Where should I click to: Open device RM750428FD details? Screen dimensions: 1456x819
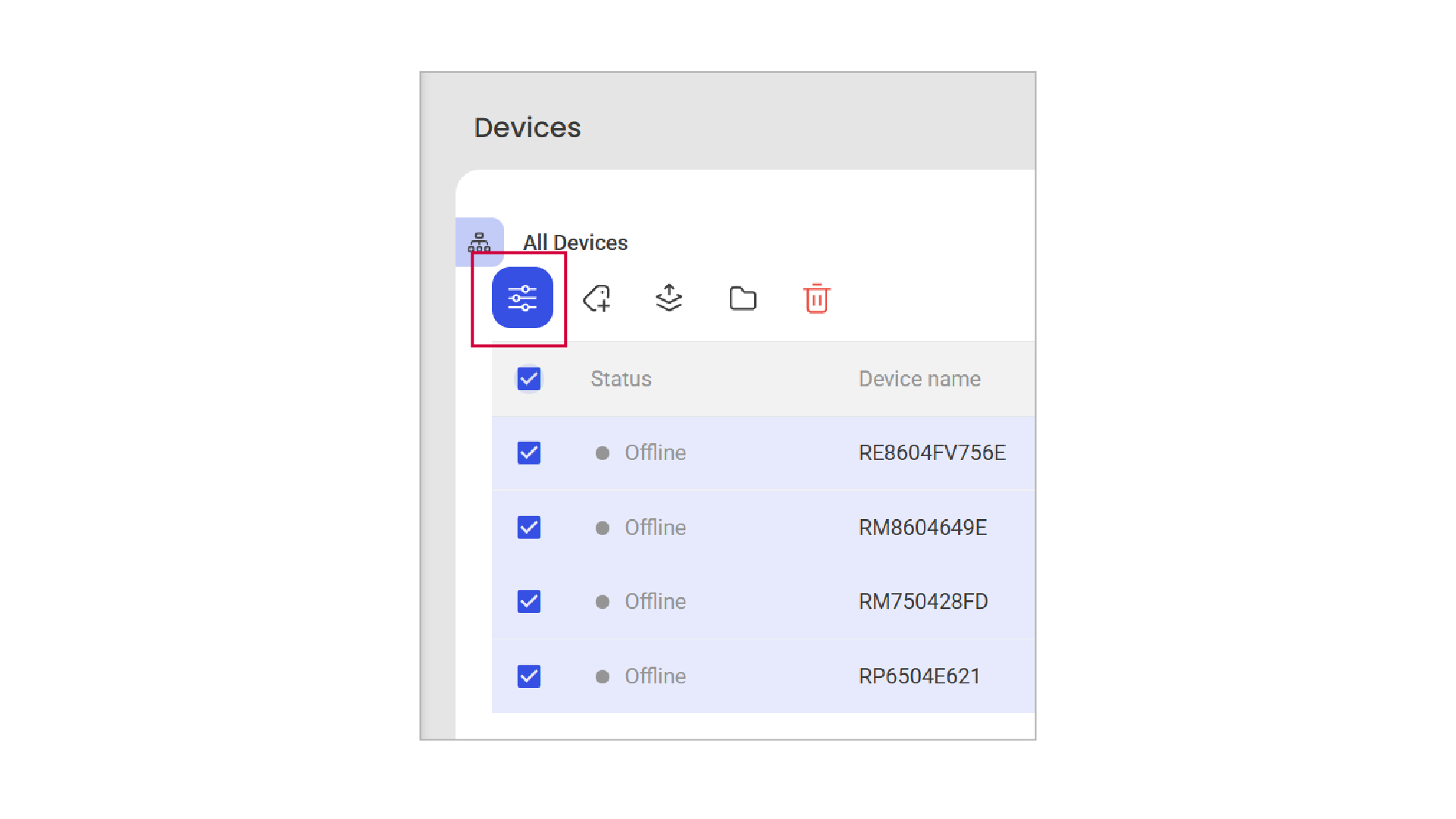coord(922,602)
